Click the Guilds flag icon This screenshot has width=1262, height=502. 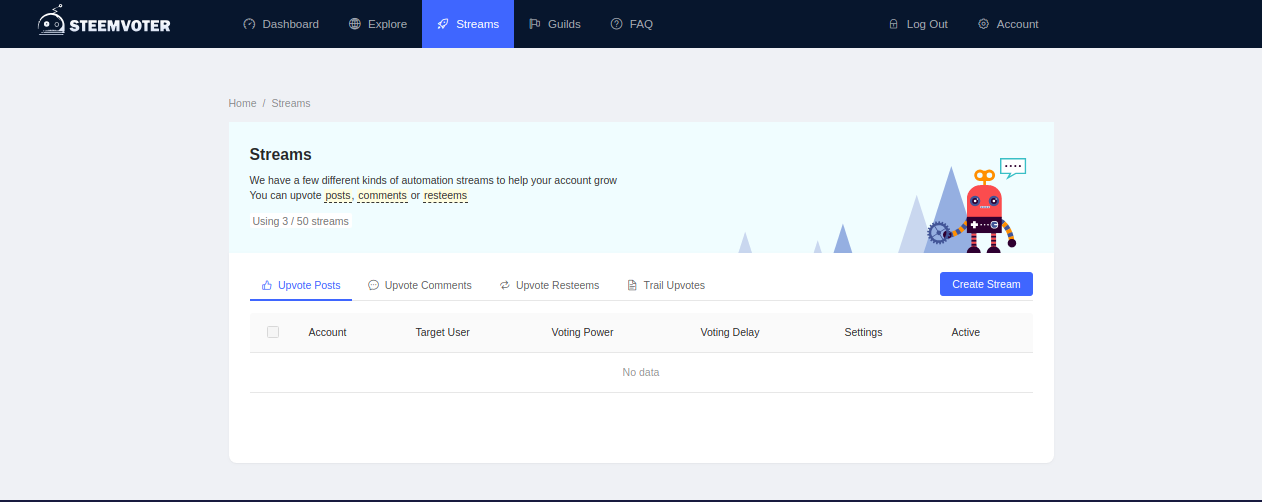coord(535,24)
